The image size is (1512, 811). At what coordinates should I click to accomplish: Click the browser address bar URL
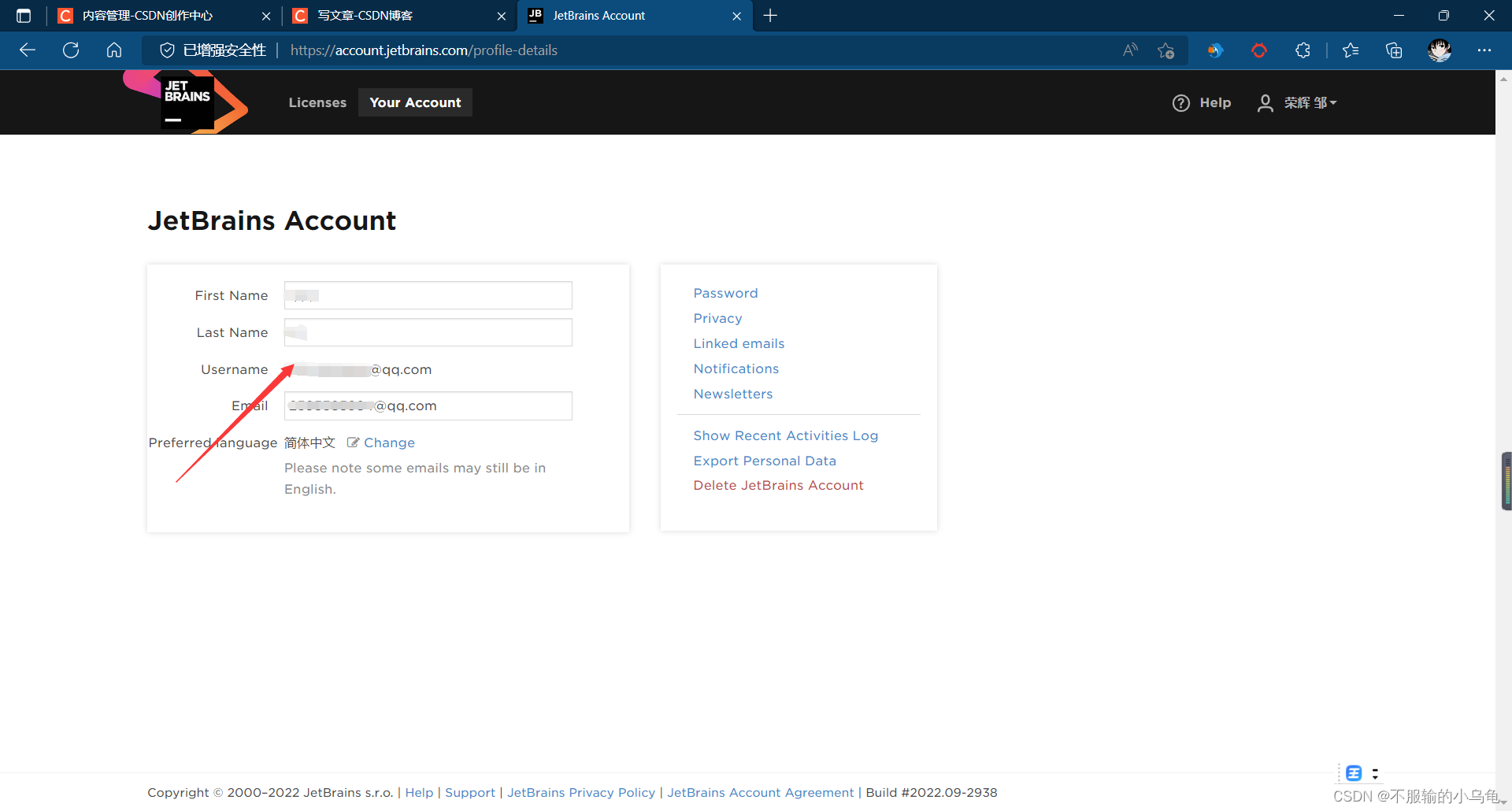tap(424, 50)
